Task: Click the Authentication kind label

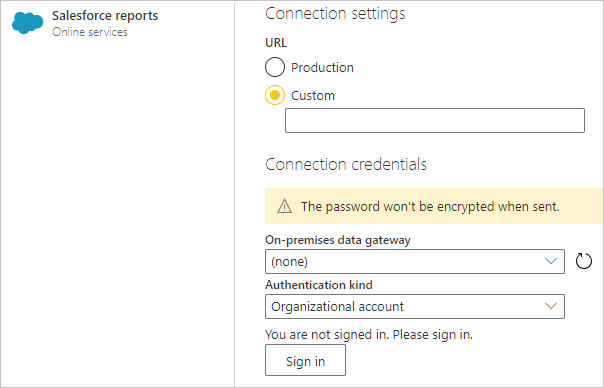Action: [319, 285]
